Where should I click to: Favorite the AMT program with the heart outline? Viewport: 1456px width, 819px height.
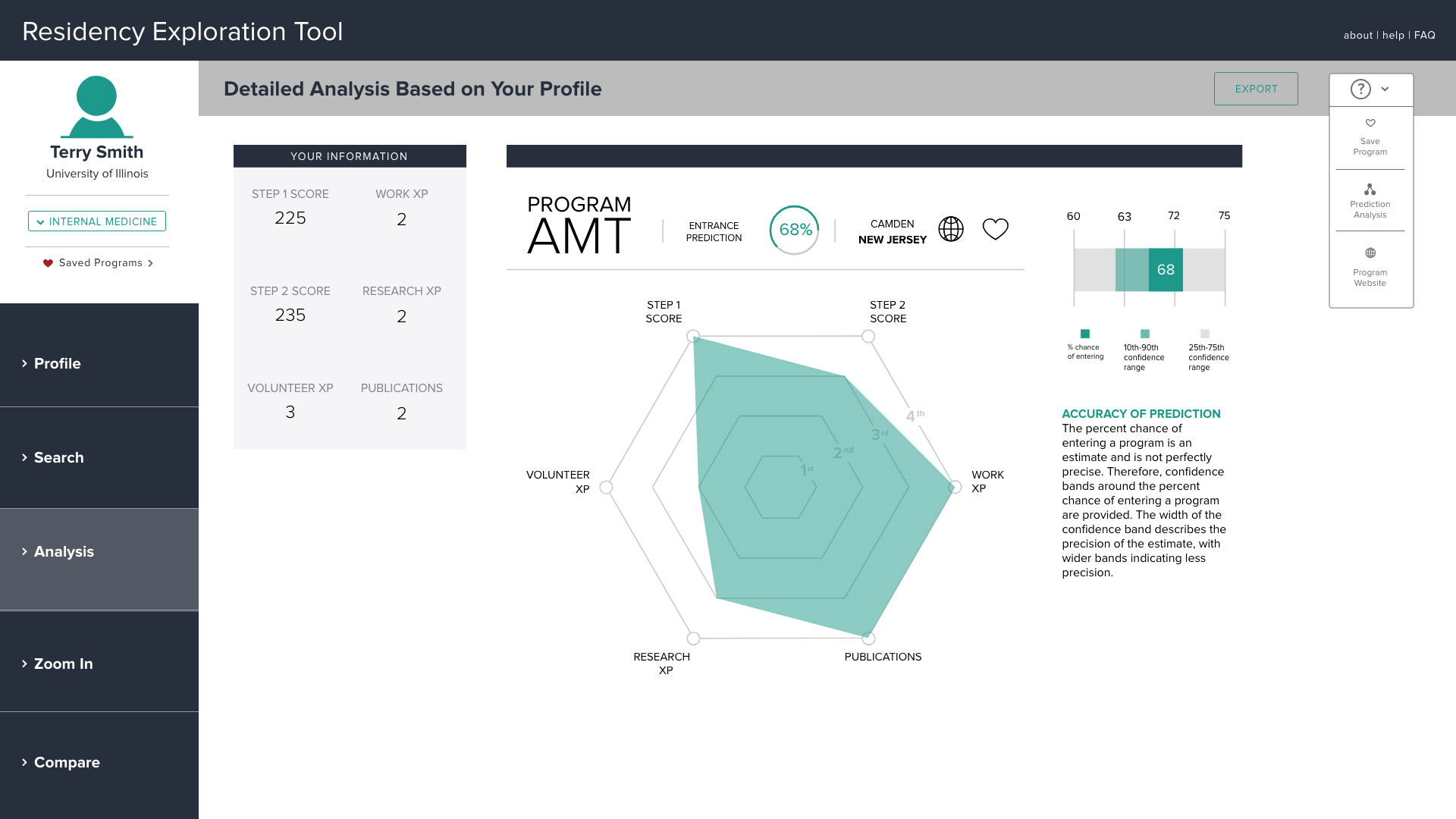pos(995,229)
